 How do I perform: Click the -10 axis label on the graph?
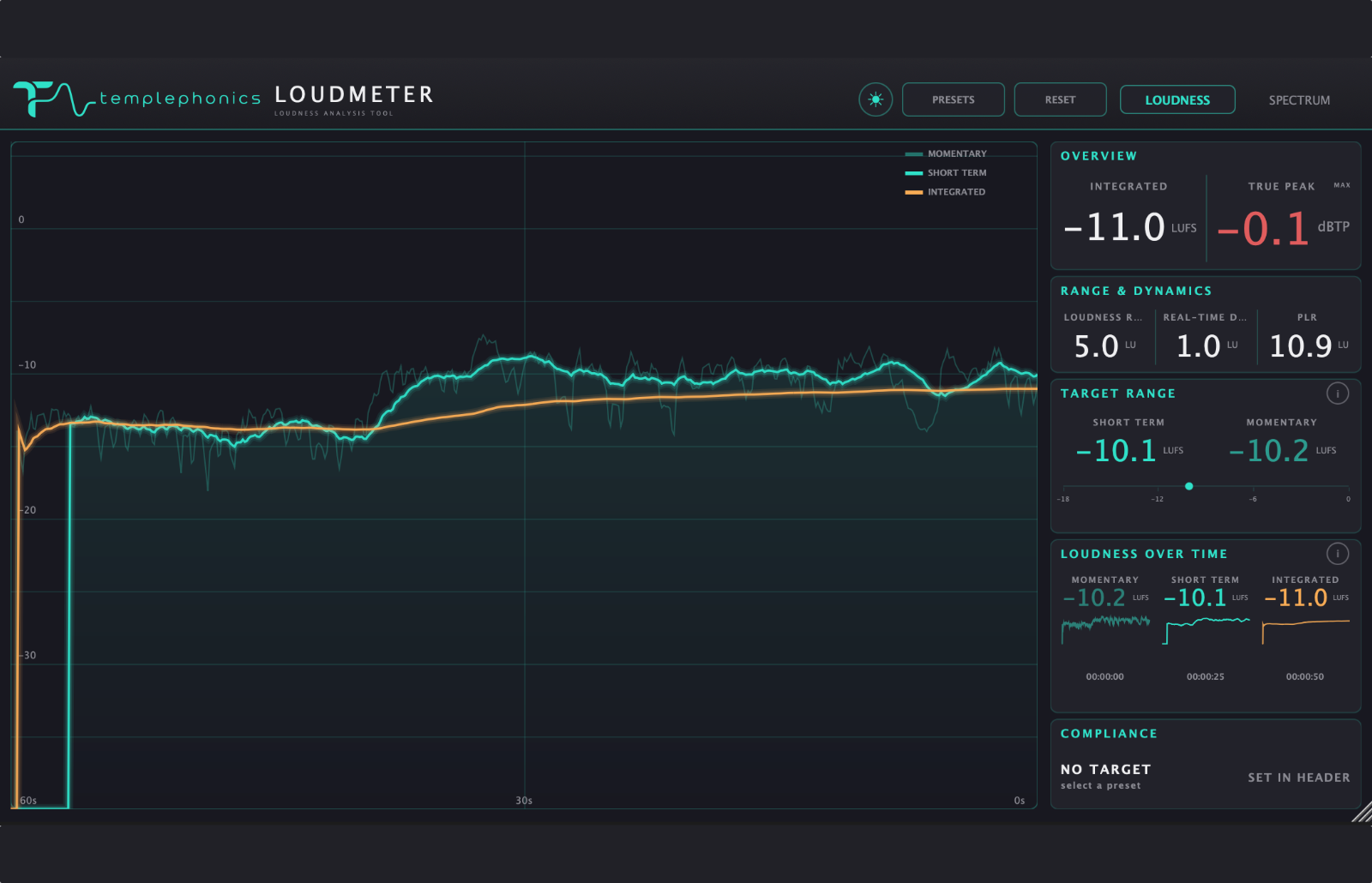pos(27,365)
